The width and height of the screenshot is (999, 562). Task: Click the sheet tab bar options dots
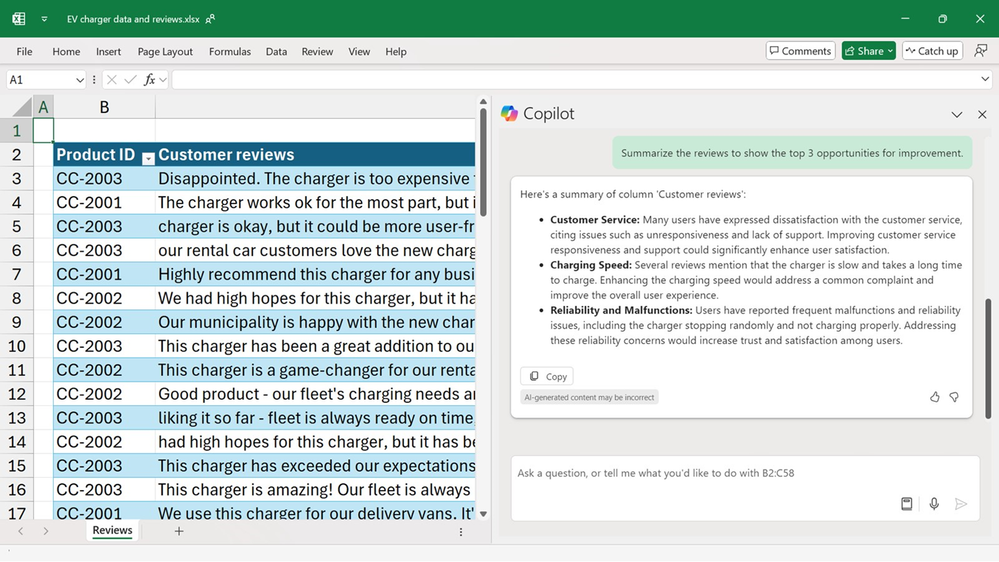[461, 531]
